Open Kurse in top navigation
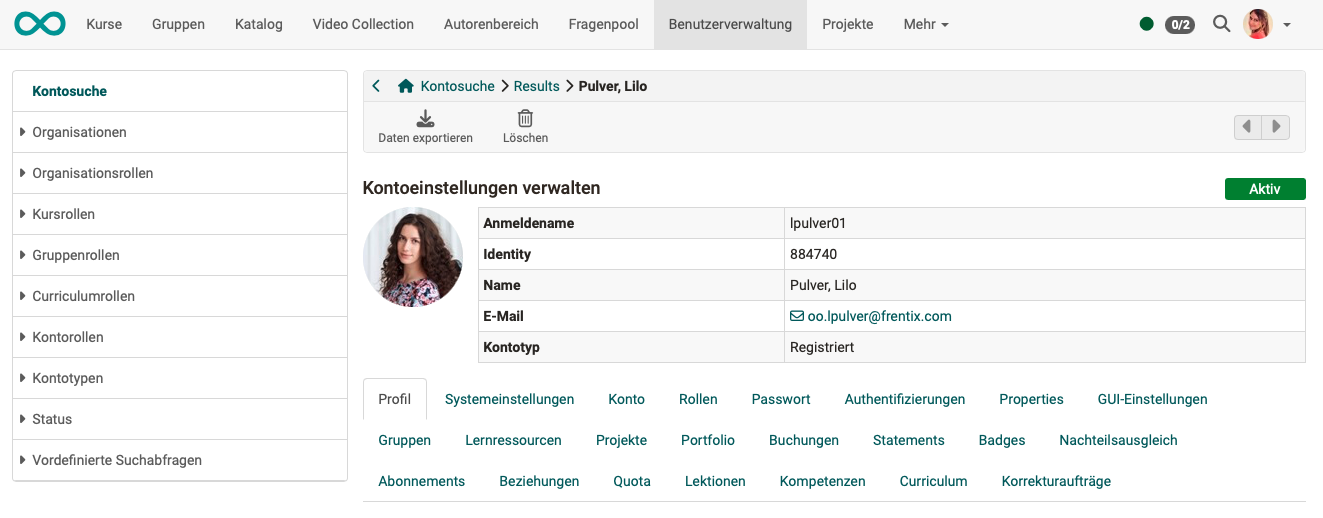 coord(104,24)
